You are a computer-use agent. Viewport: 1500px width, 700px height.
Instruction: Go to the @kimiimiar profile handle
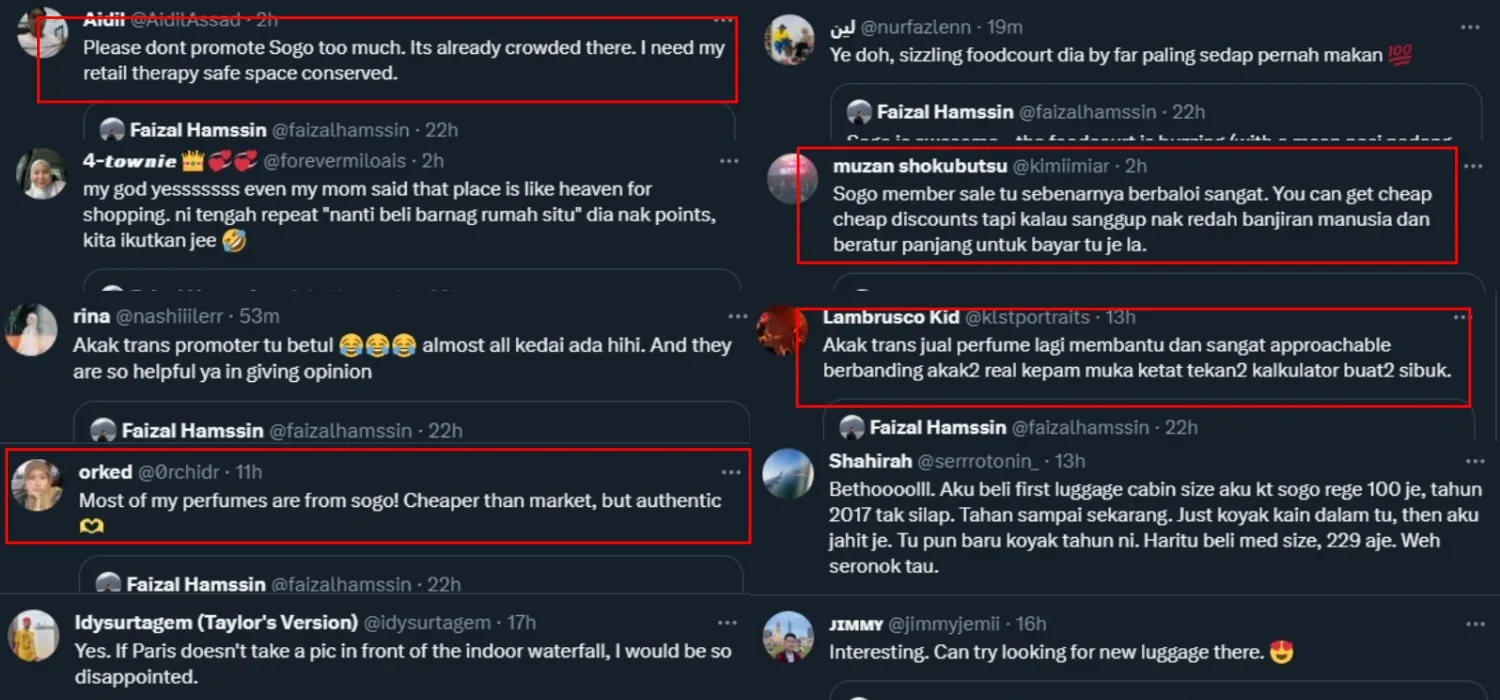tap(1065, 166)
